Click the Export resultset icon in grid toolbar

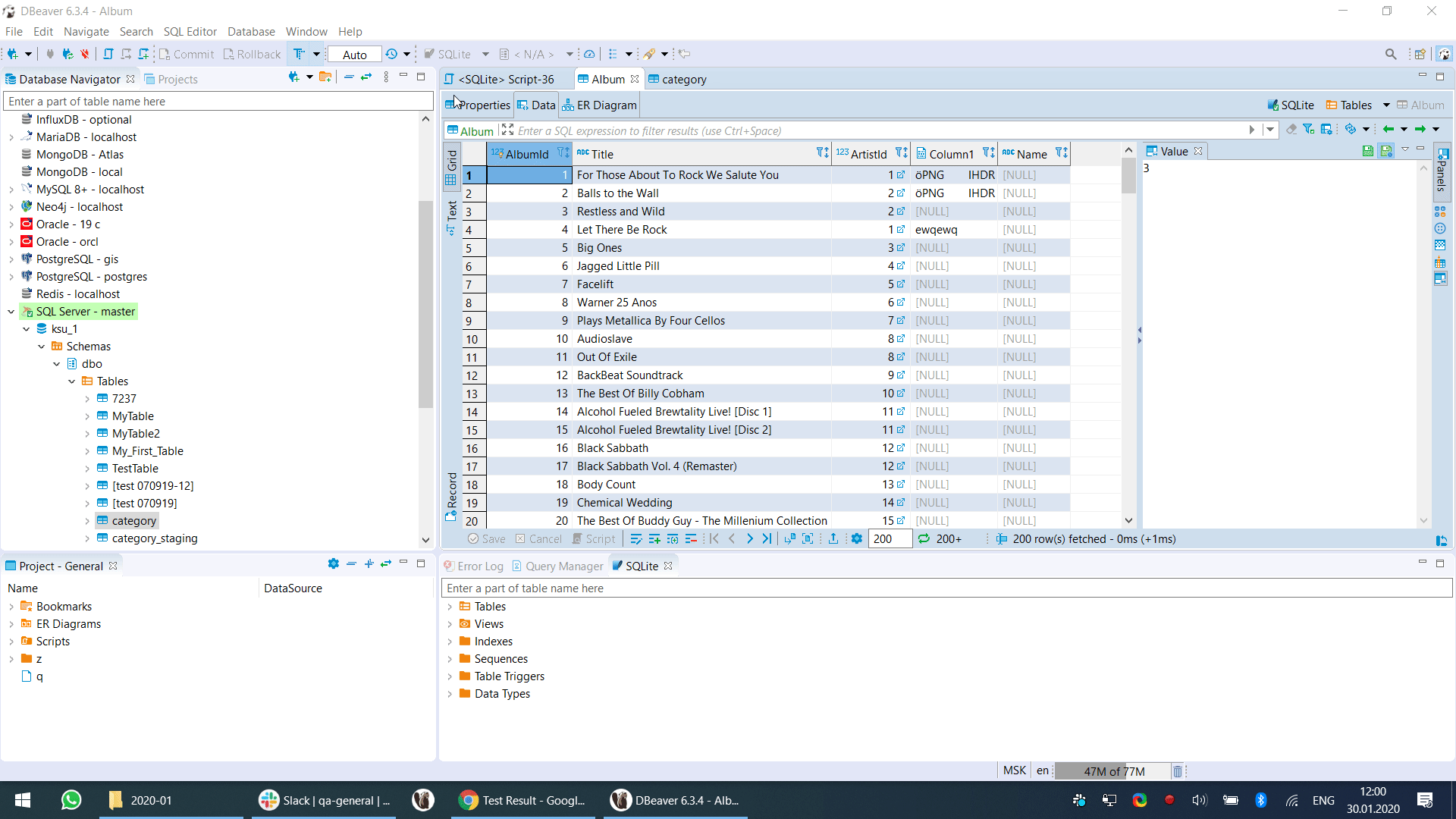(x=833, y=538)
